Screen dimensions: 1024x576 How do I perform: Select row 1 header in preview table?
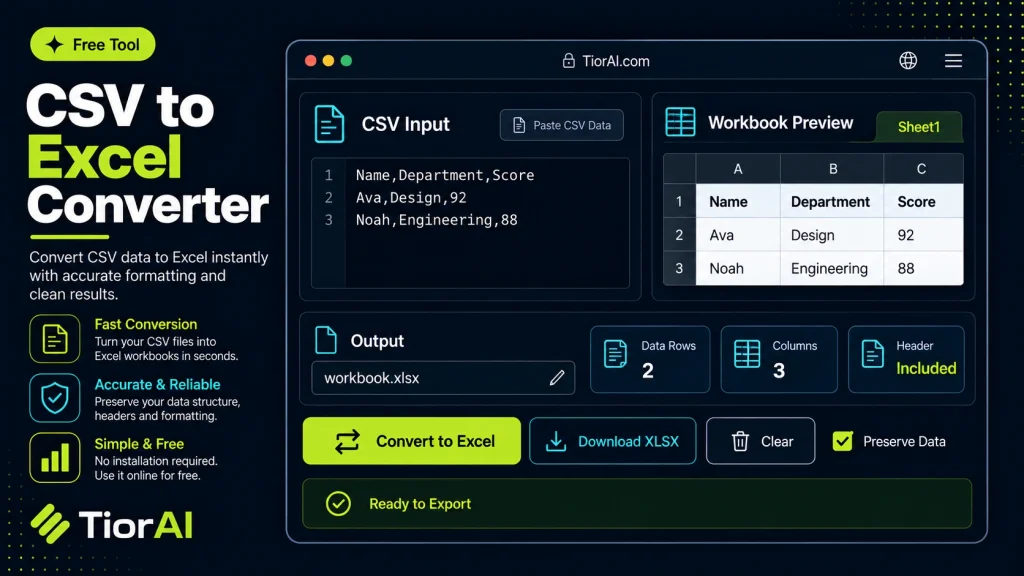tap(679, 201)
